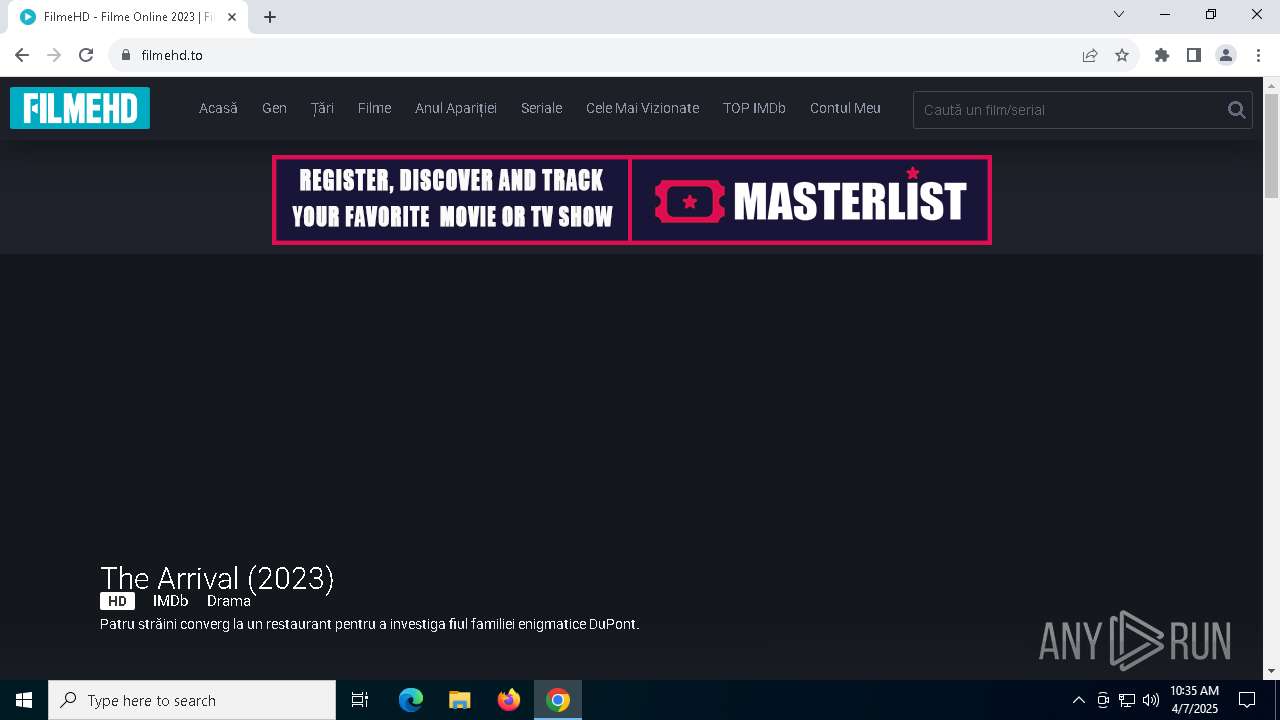Click the HD quality badge
Screen dimensions: 1280x720
click(117, 601)
